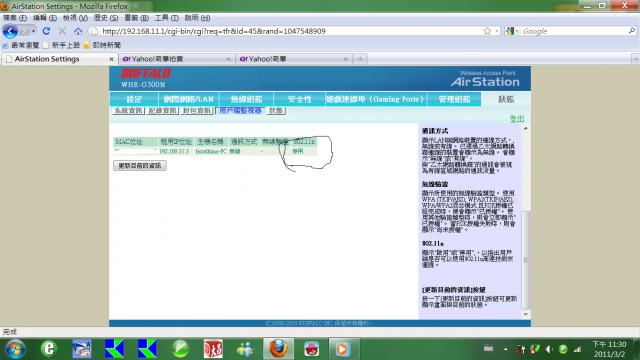Click the 更新目前的資訊 button
Viewport: 640px width, 360px height.
140,166
